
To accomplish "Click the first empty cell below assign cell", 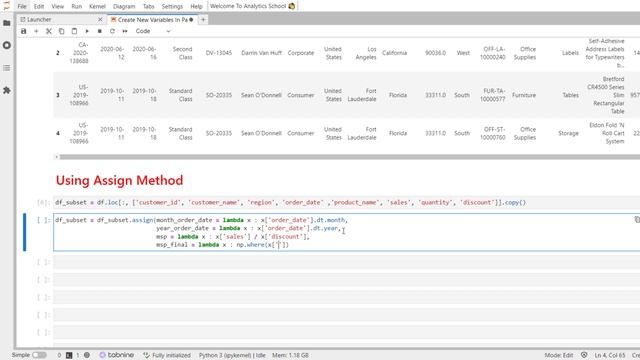I will [346, 262].
